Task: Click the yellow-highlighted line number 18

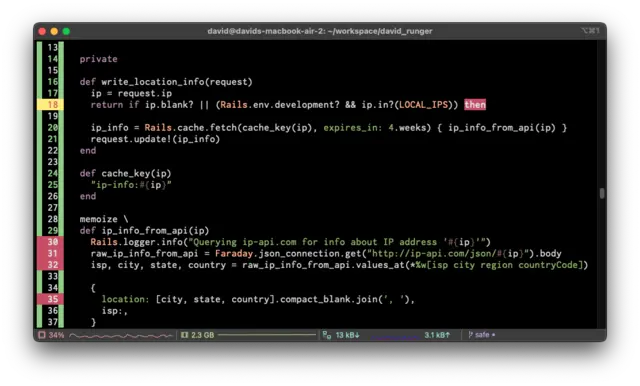Action: point(50,105)
